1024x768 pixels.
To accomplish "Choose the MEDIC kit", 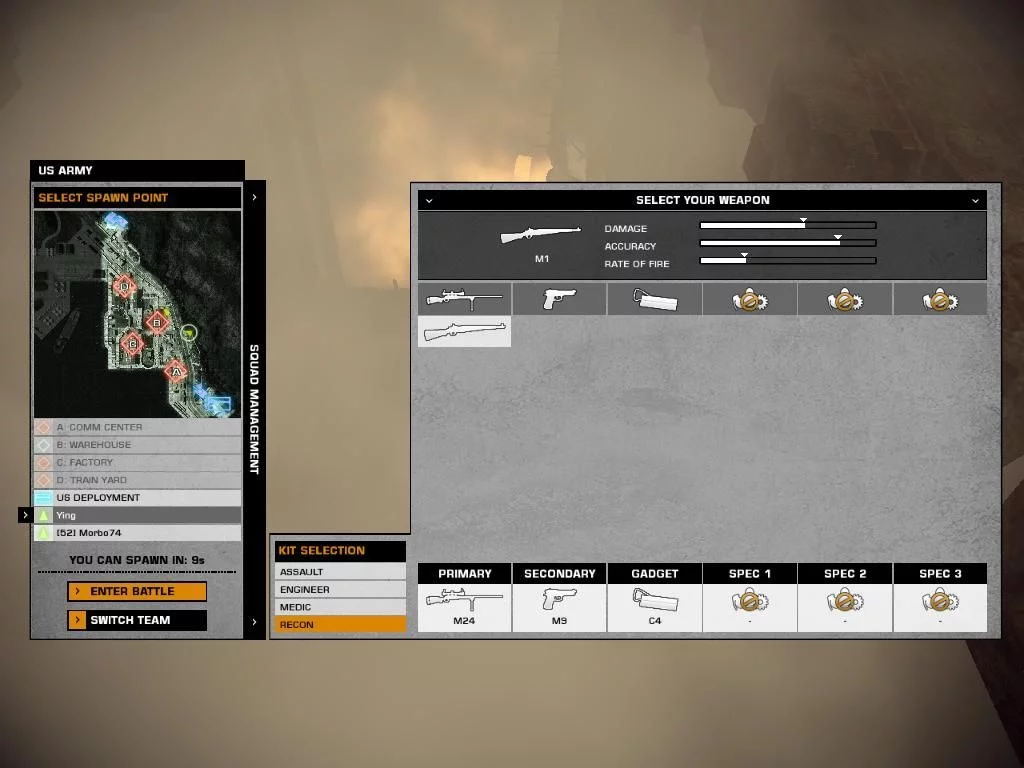I will pos(340,607).
